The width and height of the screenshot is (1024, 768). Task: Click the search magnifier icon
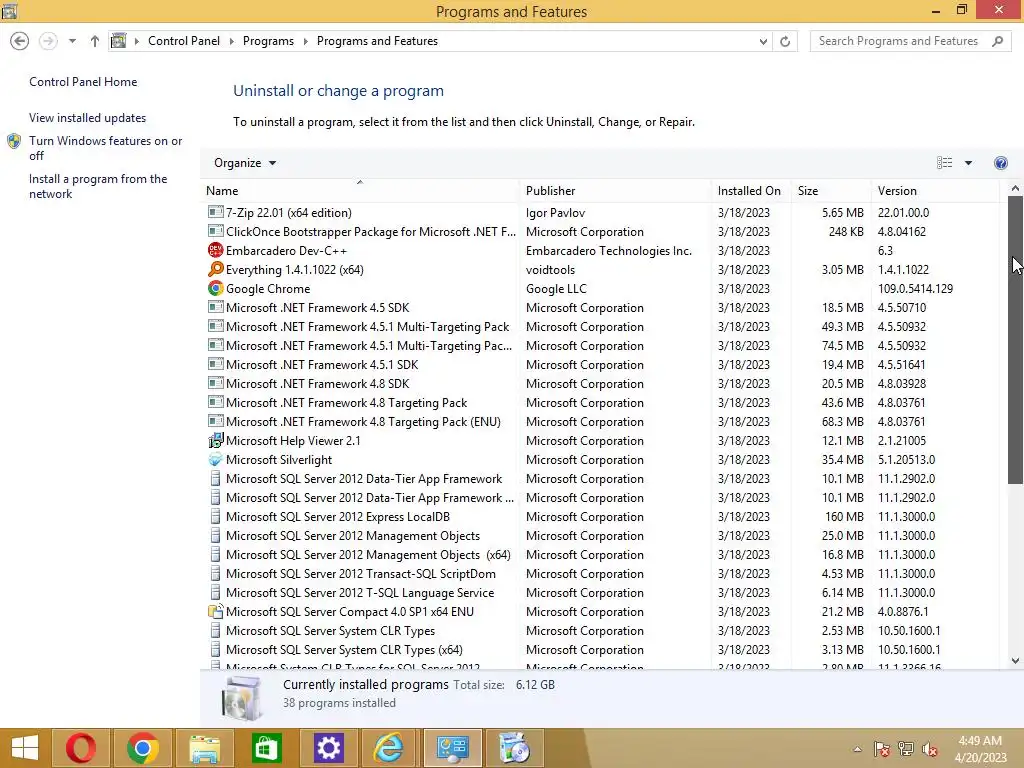tap(997, 41)
